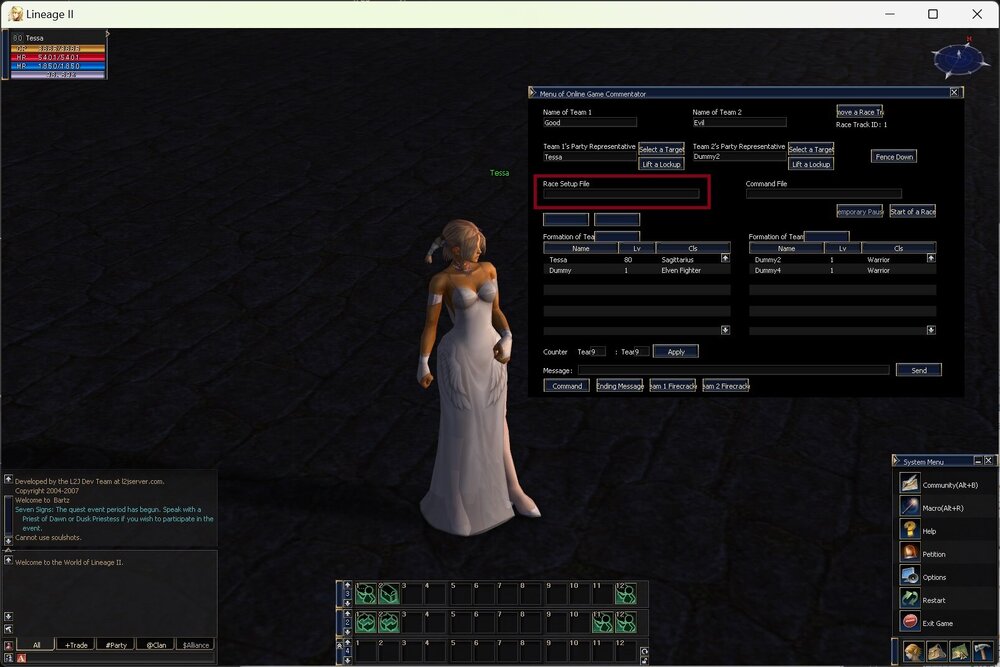
Task: Click the green Restart arrows icon
Action: point(909,600)
